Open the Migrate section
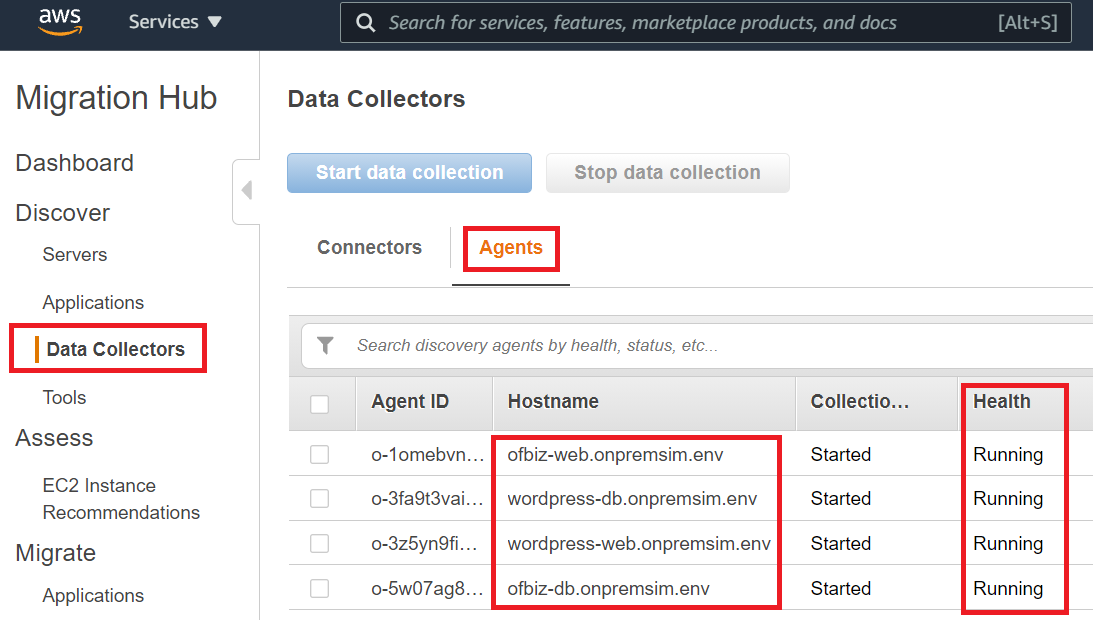1093x620 pixels. point(56,553)
